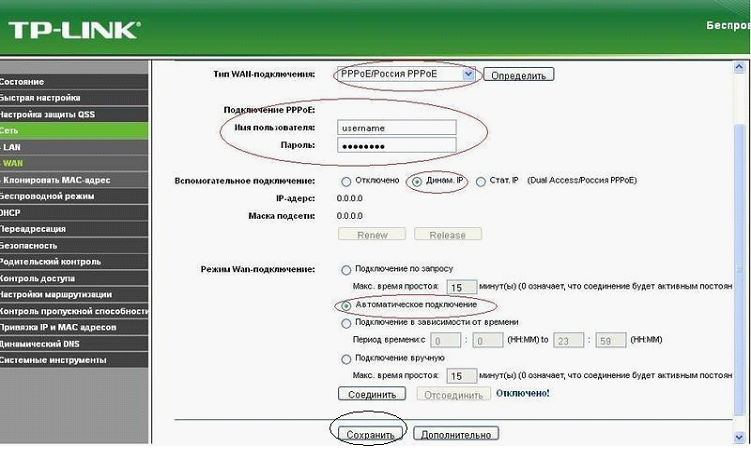Image resolution: width=751 pixels, height=465 pixels.
Task: Open the WAN connection type dropdown
Action: click(406, 74)
